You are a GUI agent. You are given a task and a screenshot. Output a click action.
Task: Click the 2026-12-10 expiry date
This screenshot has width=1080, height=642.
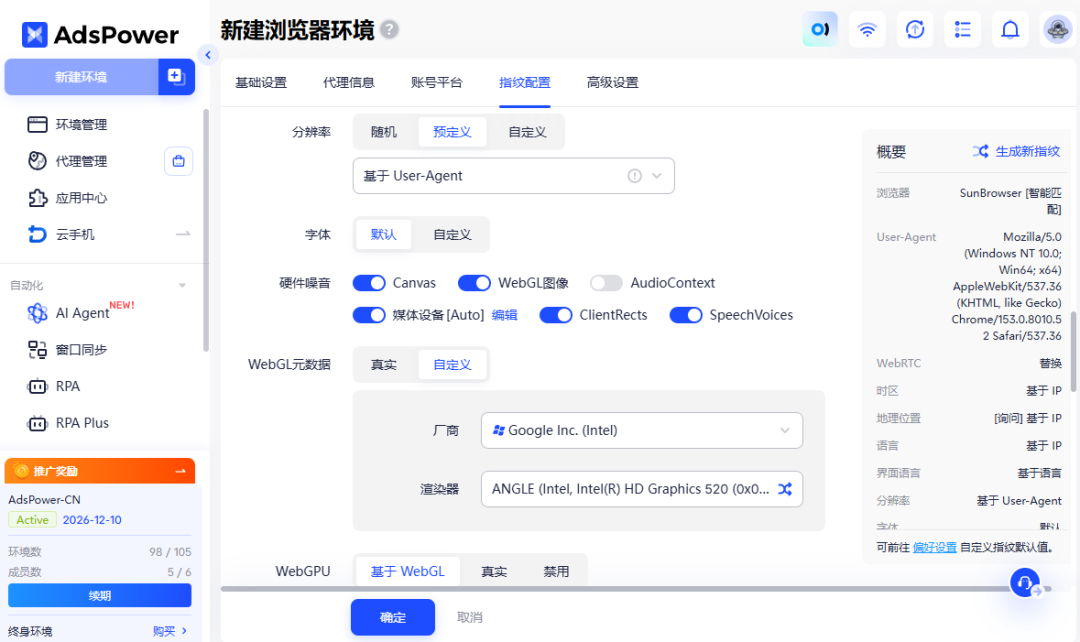(x=92, y=520)
